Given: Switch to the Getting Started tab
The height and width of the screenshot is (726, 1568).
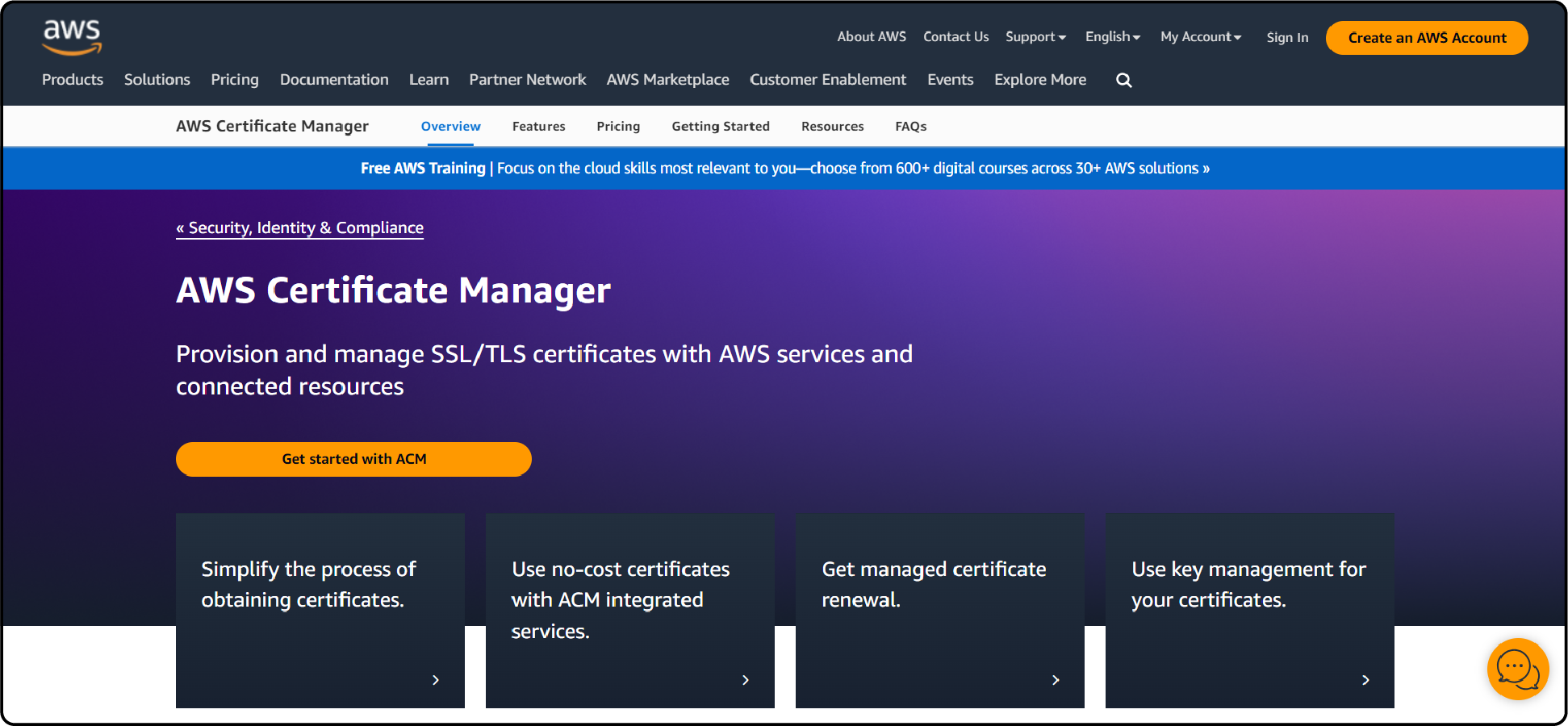Looking at the screenshot, I should 721,127.
